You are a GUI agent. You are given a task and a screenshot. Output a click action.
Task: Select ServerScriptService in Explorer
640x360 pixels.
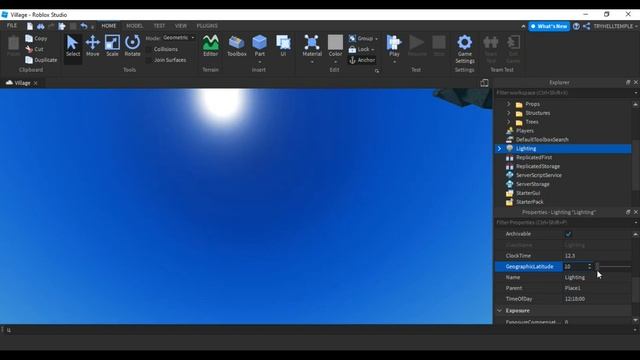coord(538,175)
